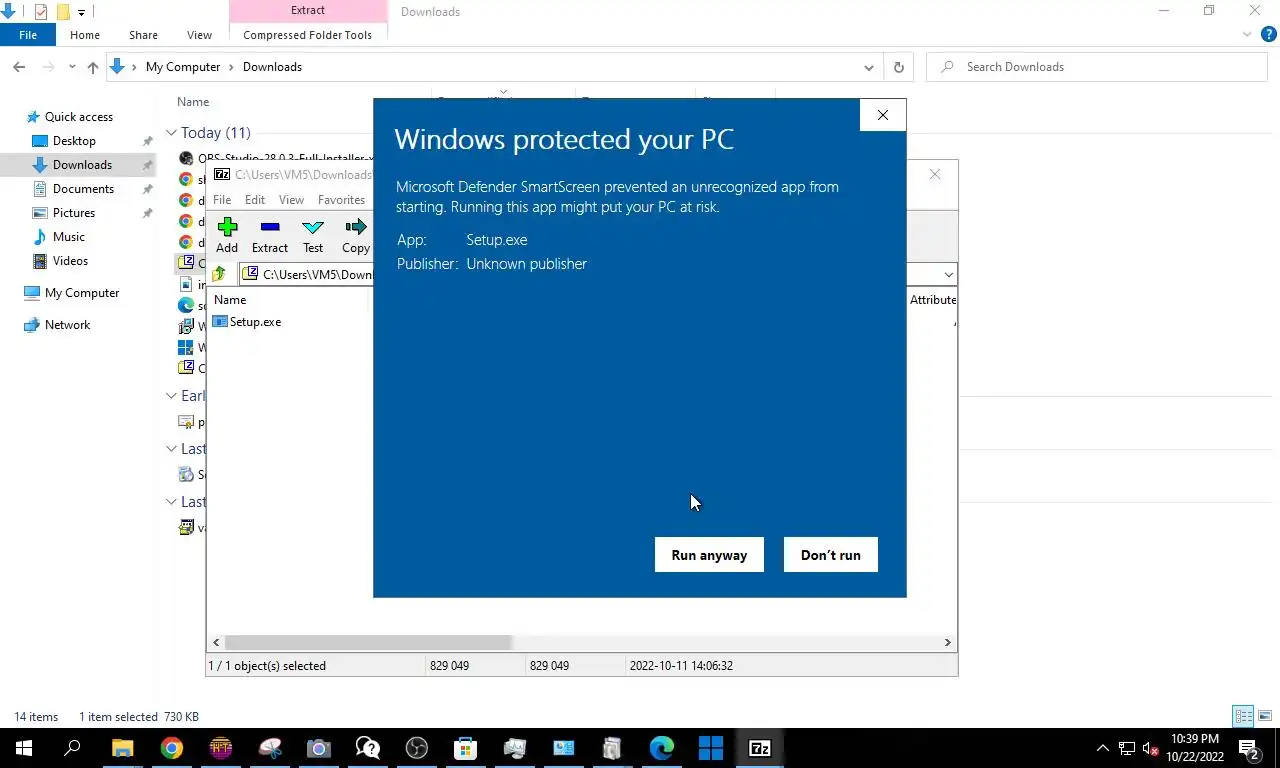Click Don't run in SmartScreen dialog
Viewport: 1280px width, 768px height.
[x=830, y=555]
